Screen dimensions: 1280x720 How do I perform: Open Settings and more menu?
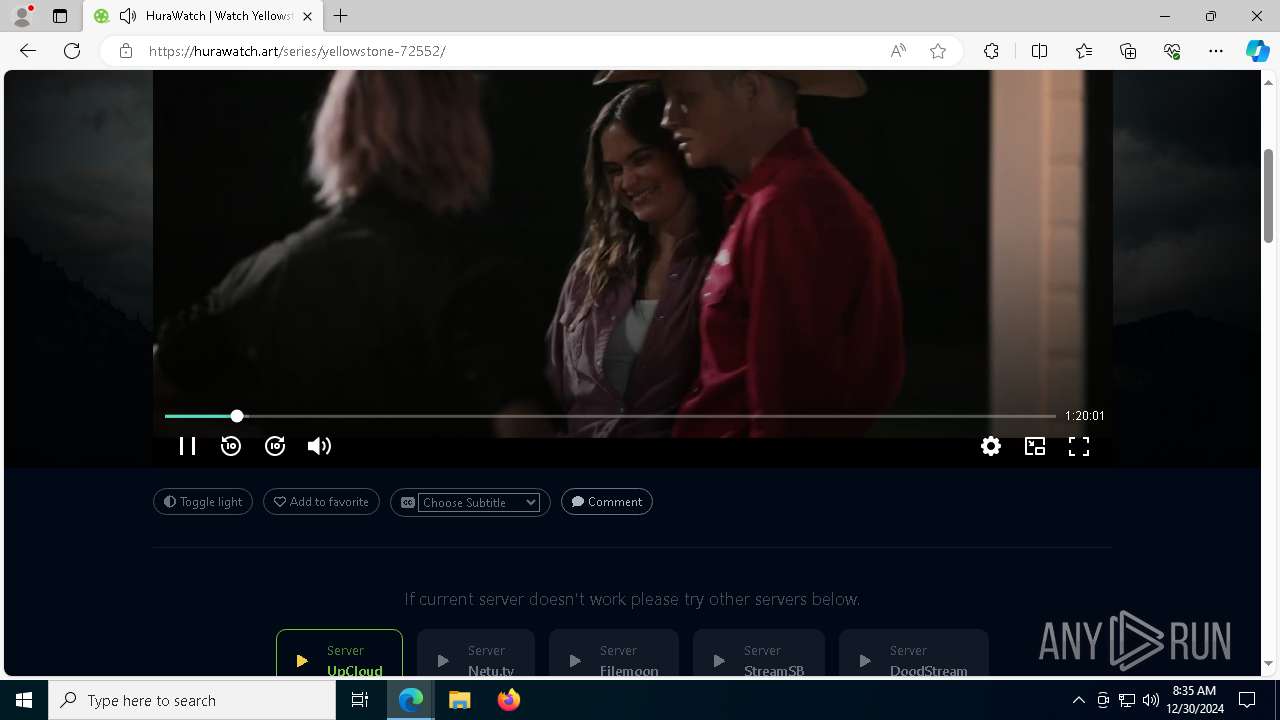click(1216, 51)
